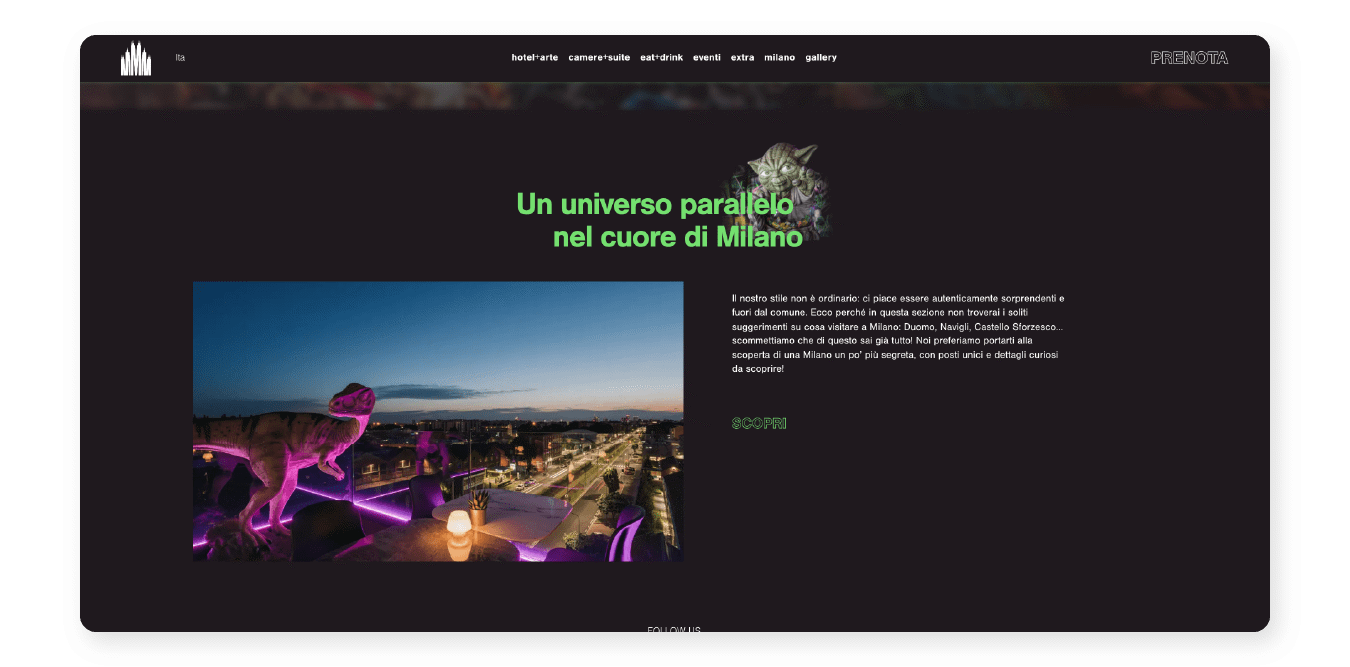Click the 'Il nostro stile' description paragraph
This screenshot has height=667, width=1350.
click(x=897, y=334)
